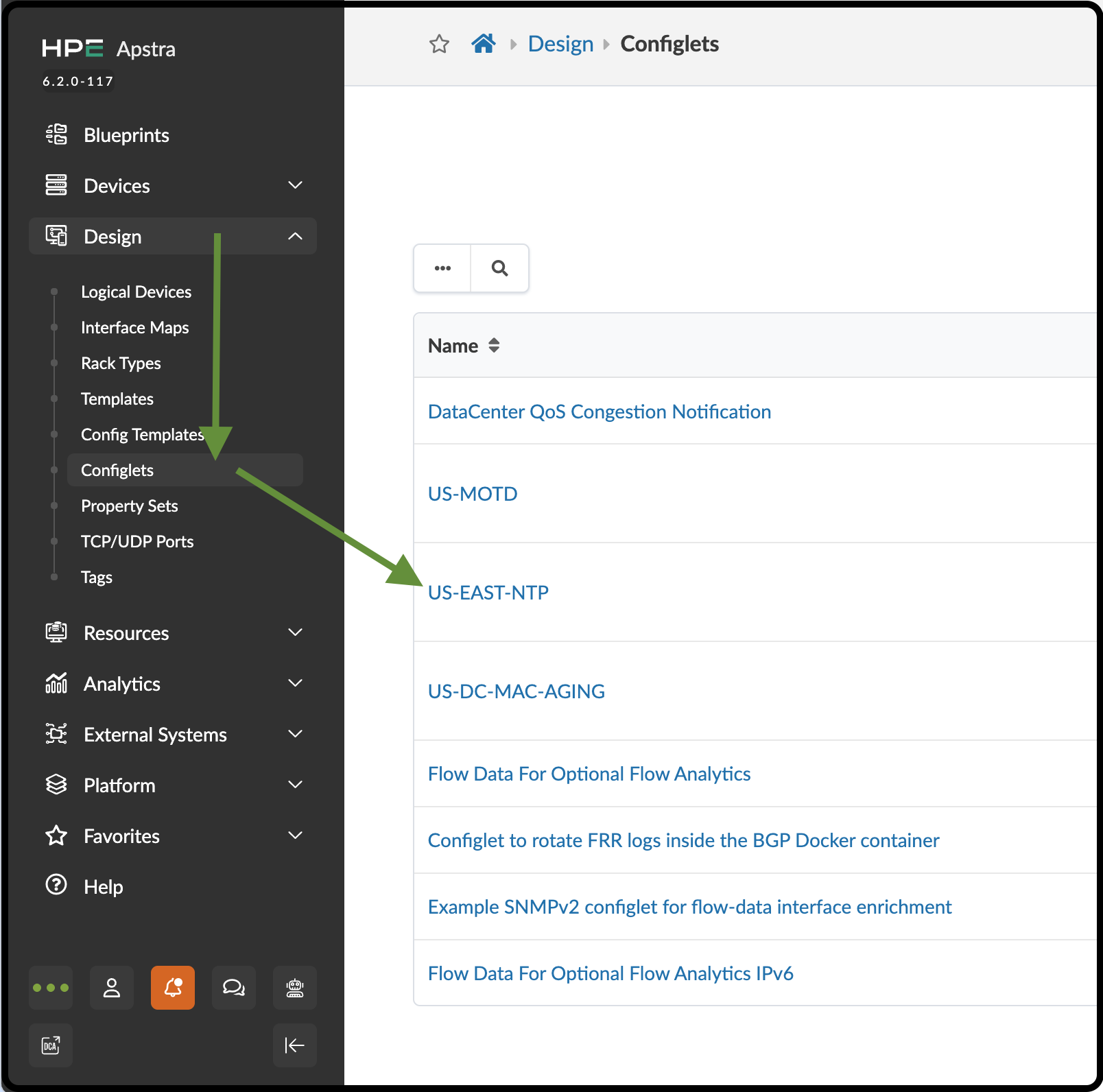Click the Platform layers icon
Screen dimensions: 1103x1092
pos(56,785)
